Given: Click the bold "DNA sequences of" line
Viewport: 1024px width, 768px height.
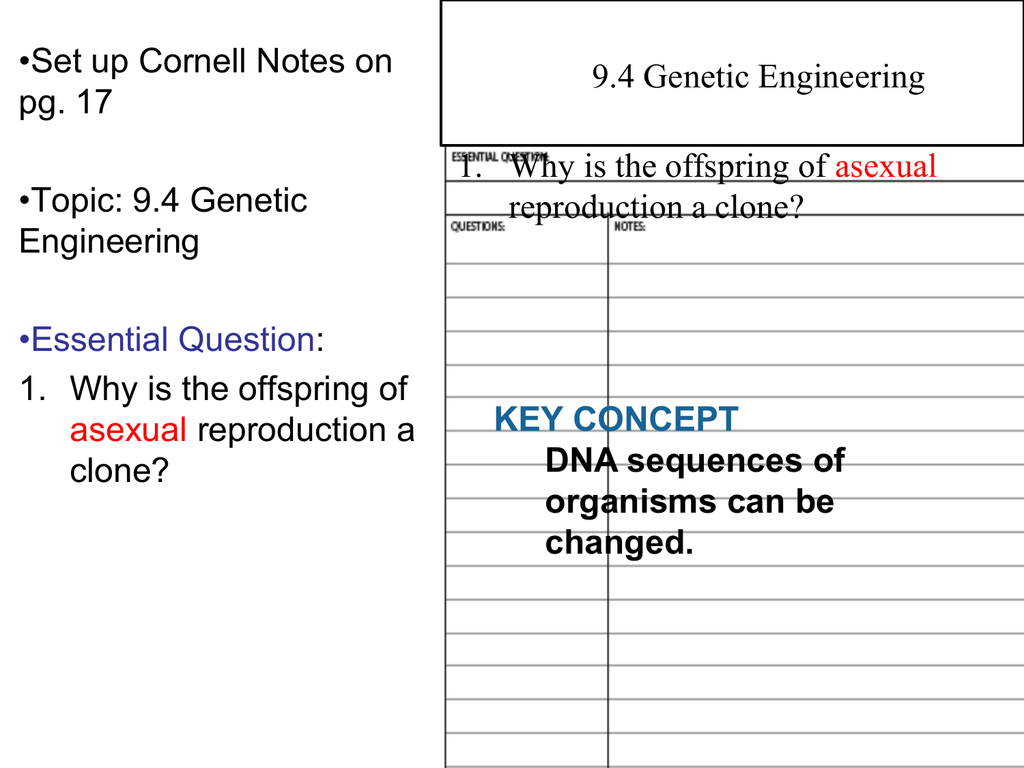Looking at the screenshot, I should coord(694,461).
